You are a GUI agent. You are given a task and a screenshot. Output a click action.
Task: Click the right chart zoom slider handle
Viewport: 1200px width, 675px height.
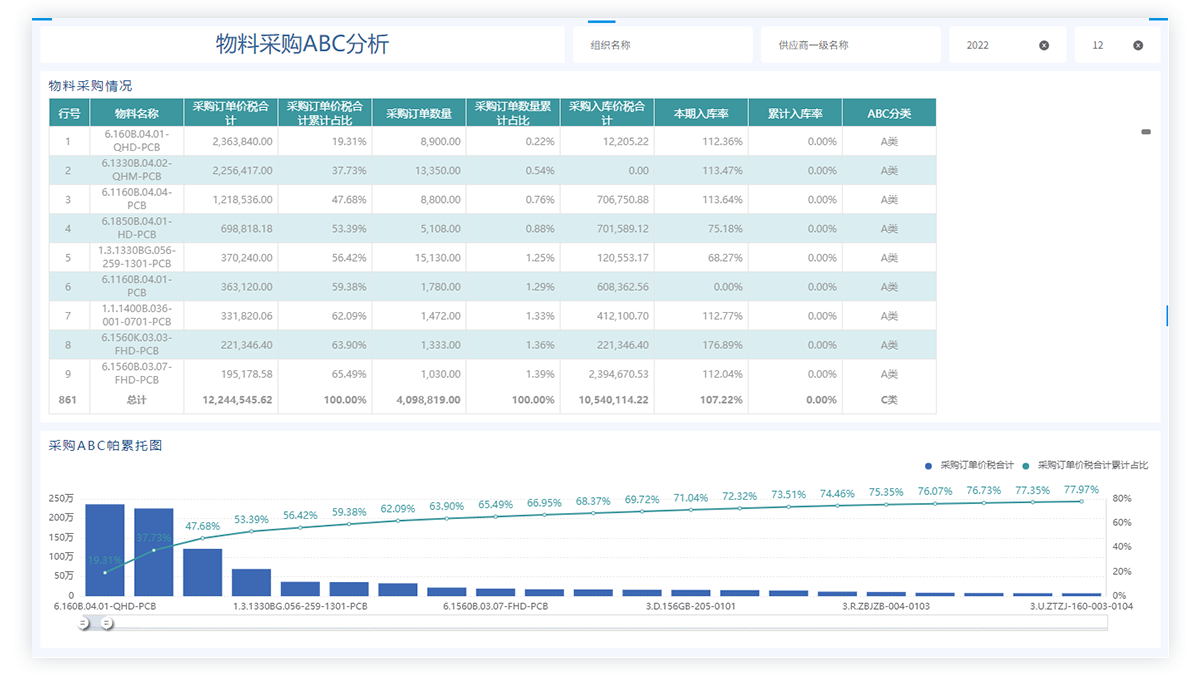pos(106,624)
